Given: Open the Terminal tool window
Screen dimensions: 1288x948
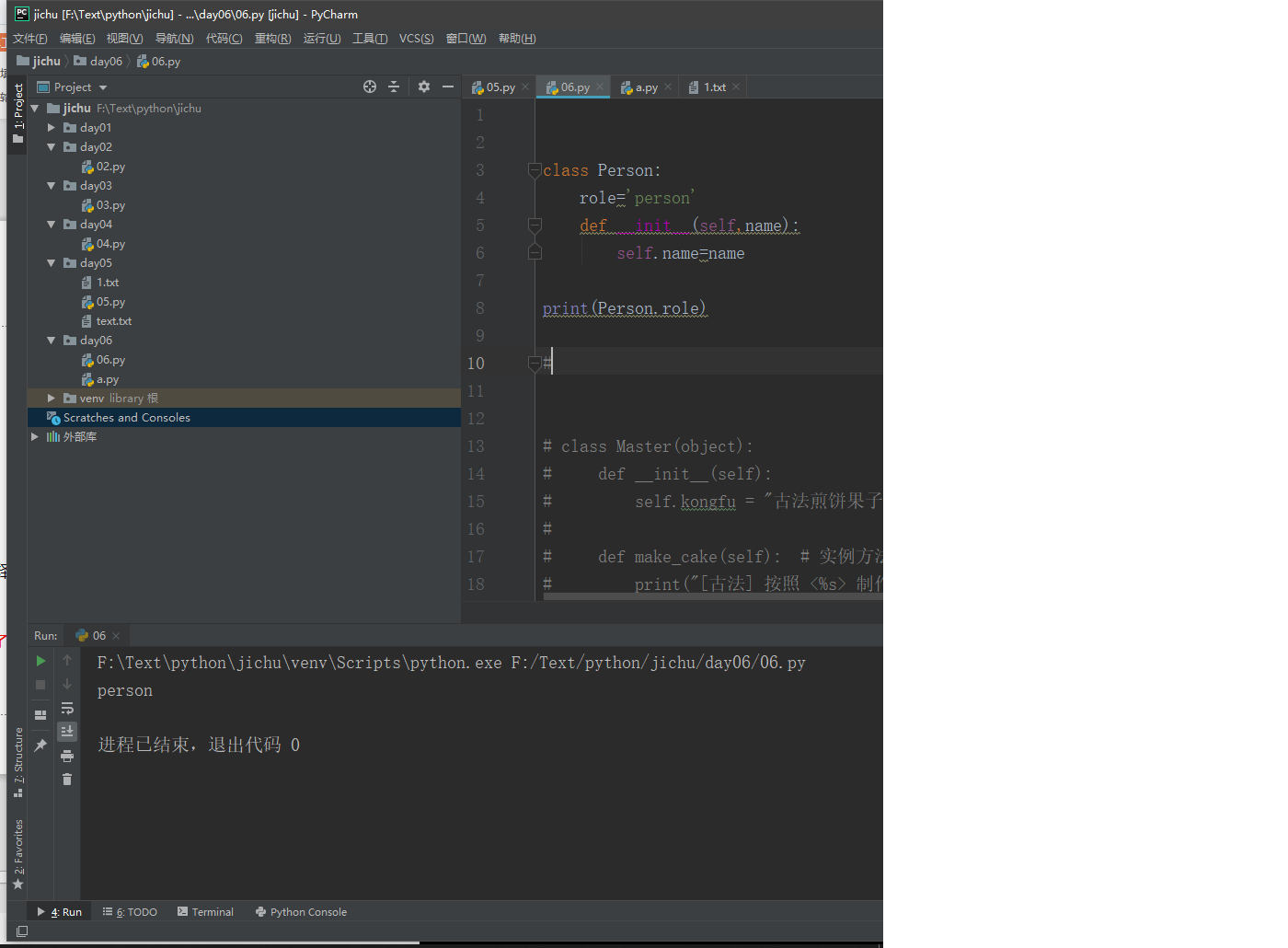Looking at the screenshot, I should [x=205, y=912].
